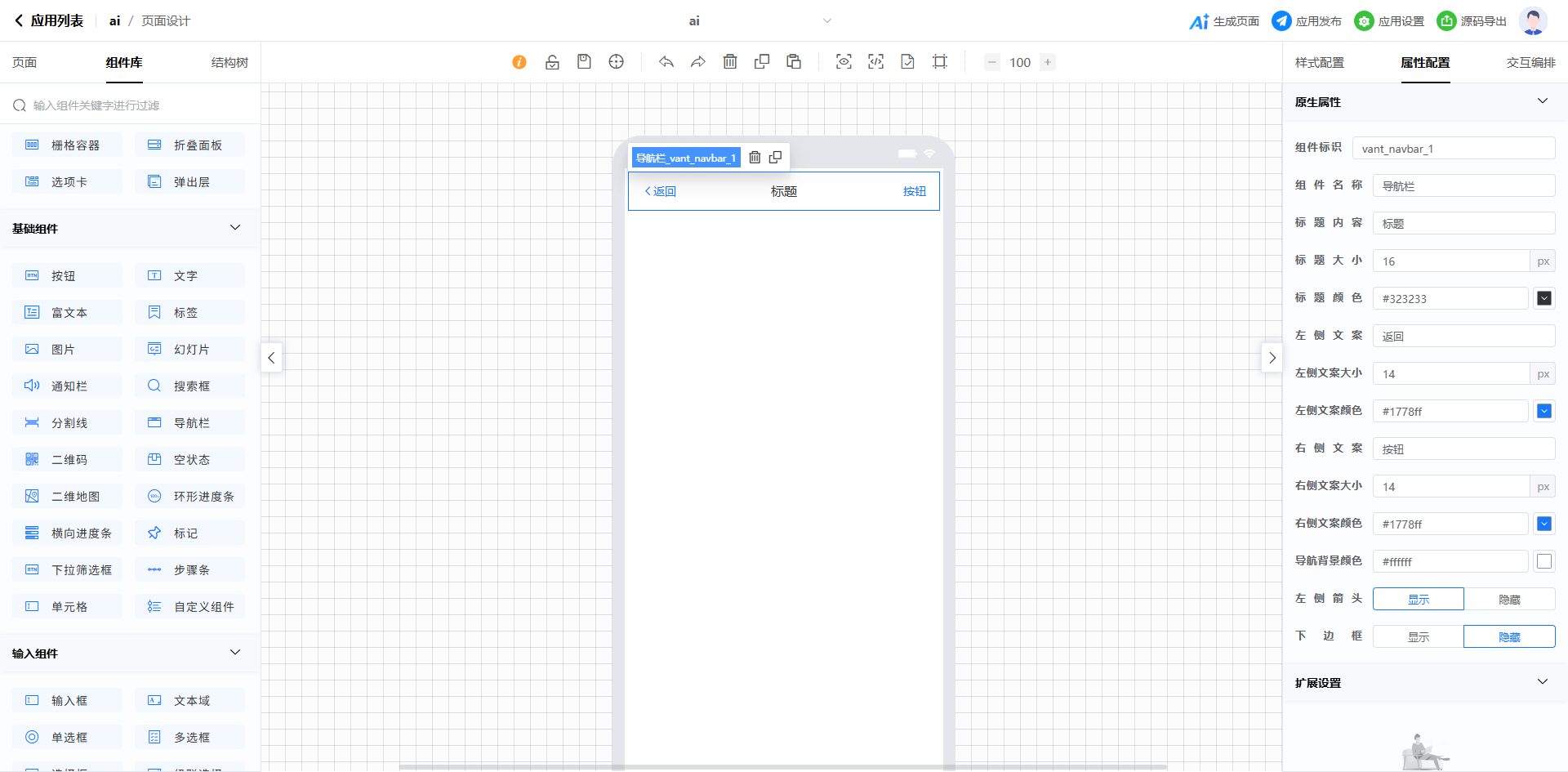
Task: Collapse the 原生属性 section
Action: click(x=1543, y=101)
